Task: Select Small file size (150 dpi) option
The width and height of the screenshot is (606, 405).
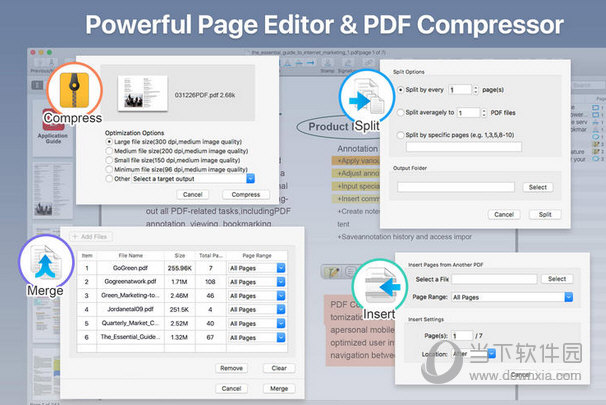Action: [x=109, y=160]
